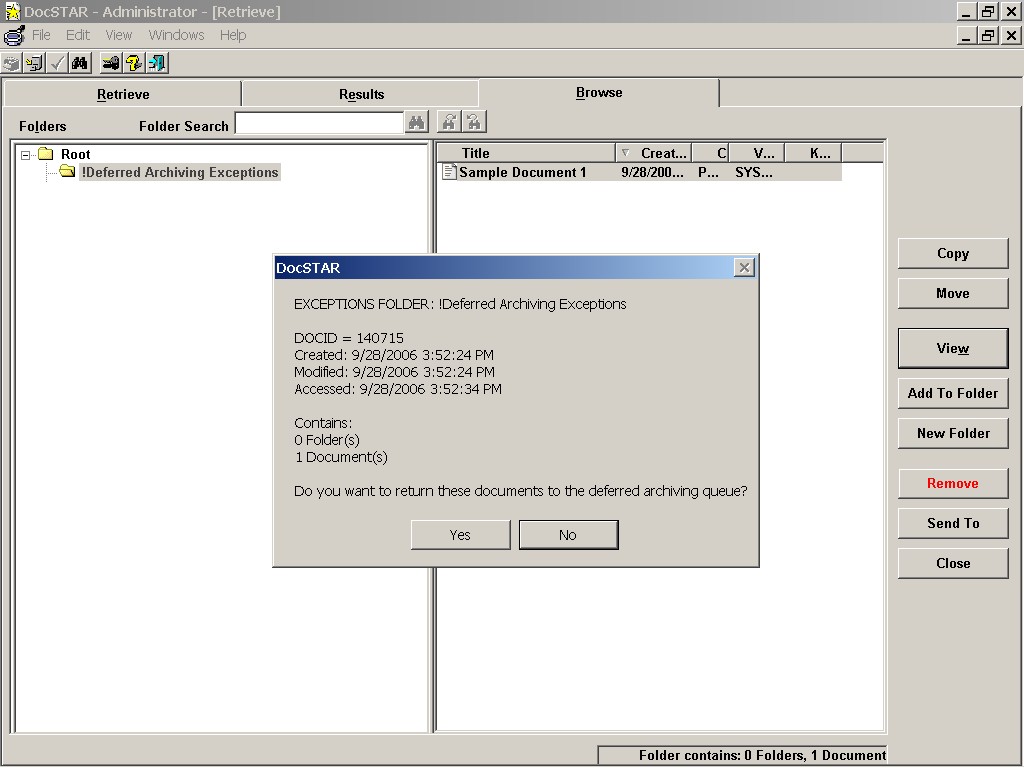Click the C column header

711,153
